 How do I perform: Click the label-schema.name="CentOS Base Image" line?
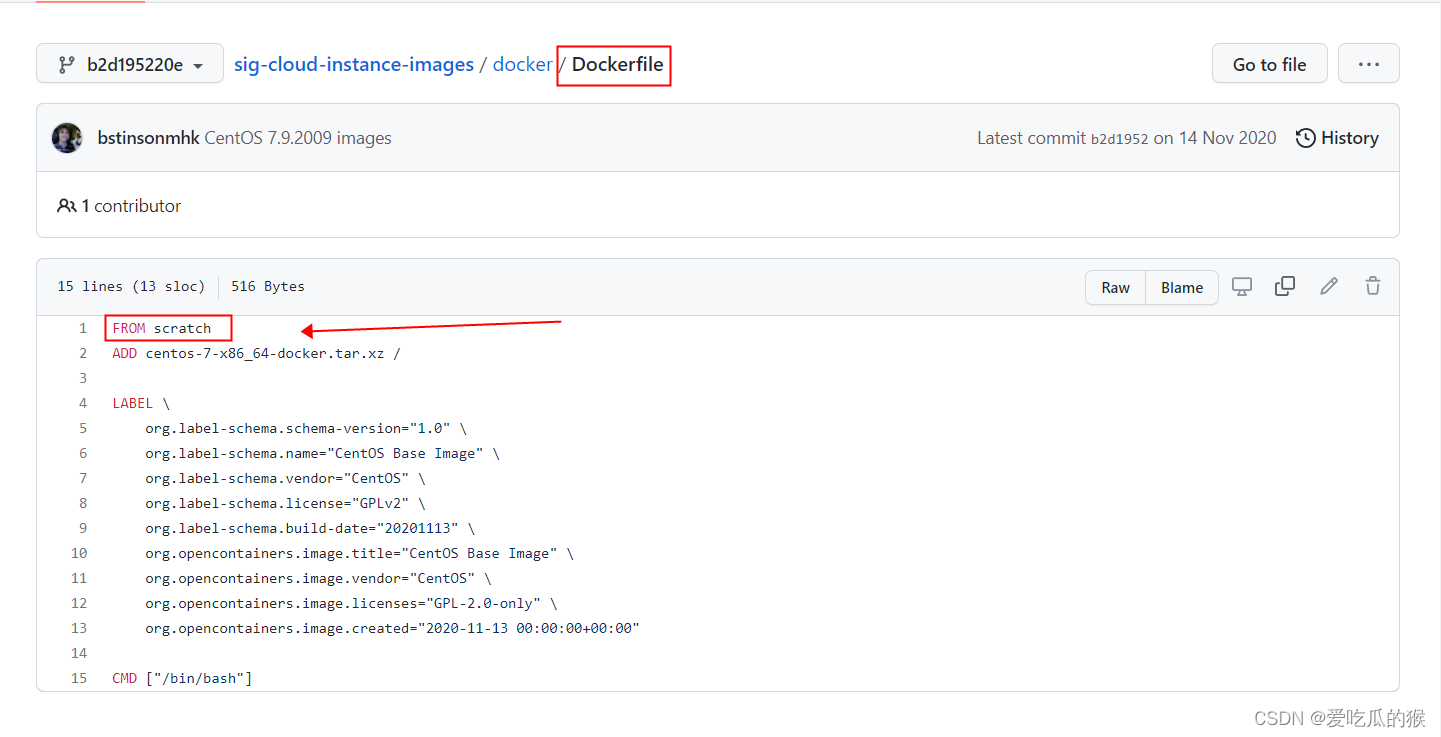click(x=322, y=453)
